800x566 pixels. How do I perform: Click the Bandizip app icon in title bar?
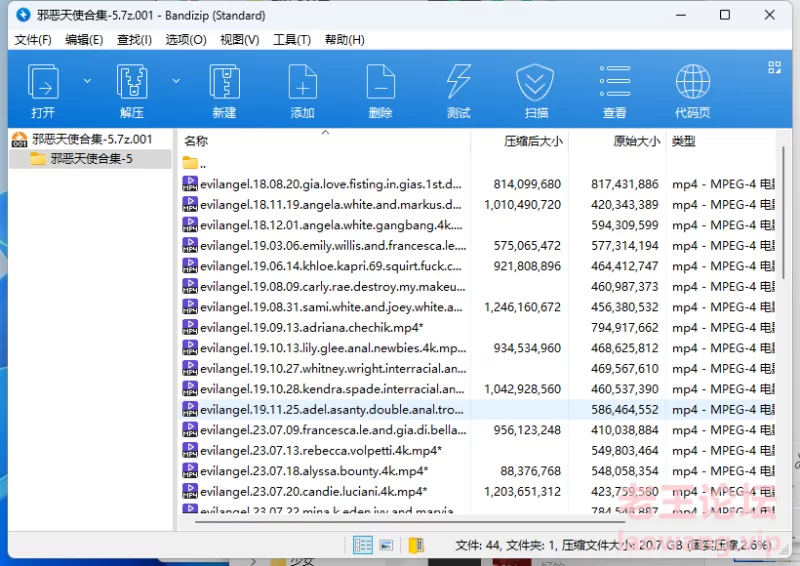coord(23,15)
